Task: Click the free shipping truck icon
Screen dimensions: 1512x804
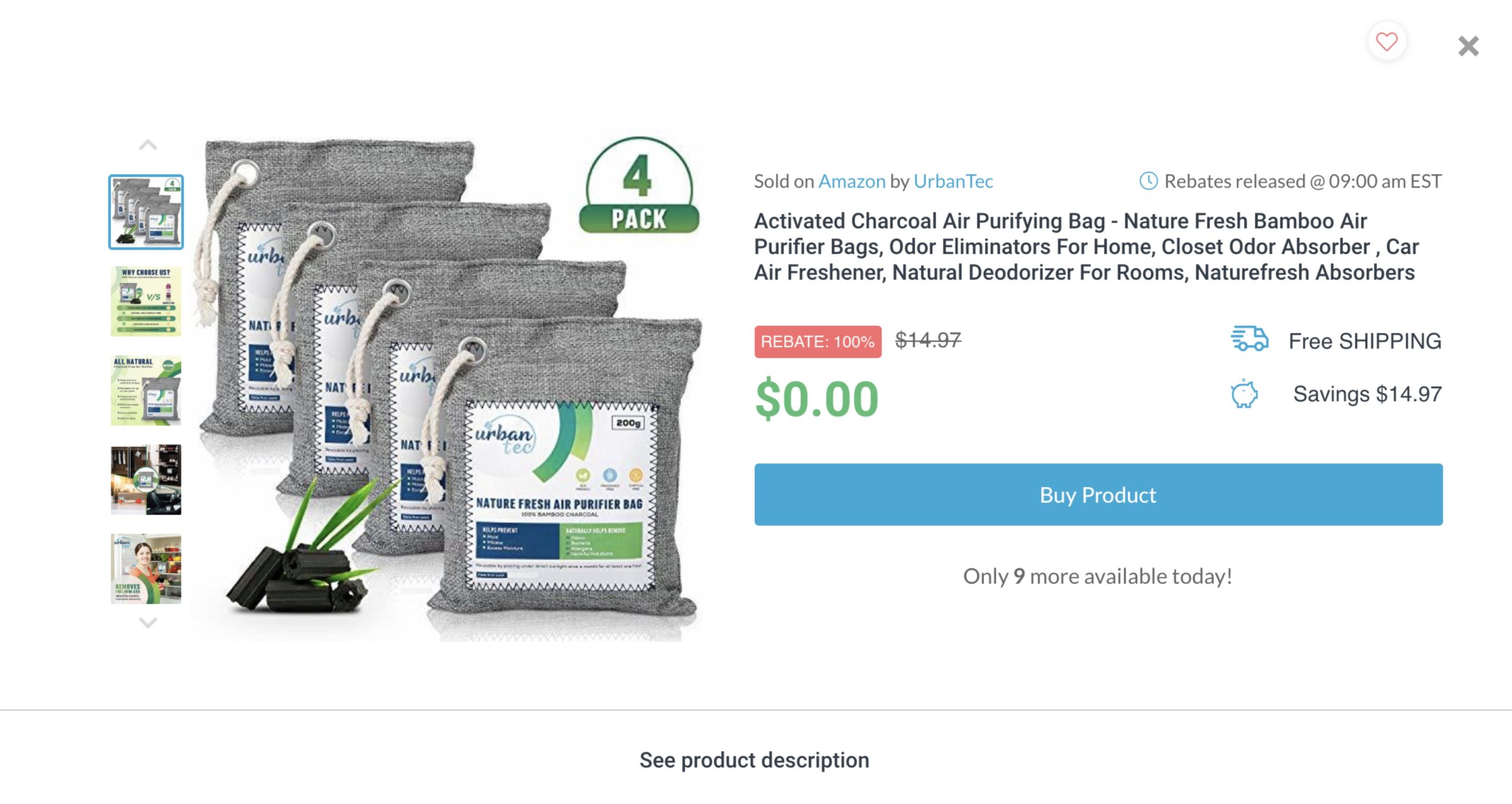Action: [1249, 339]
